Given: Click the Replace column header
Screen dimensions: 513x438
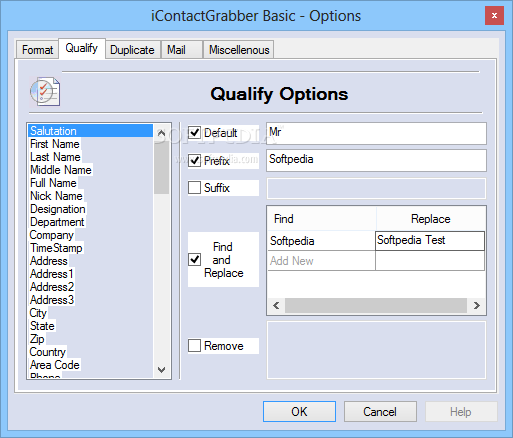Looking at the screenshot, I should (431, 219).
